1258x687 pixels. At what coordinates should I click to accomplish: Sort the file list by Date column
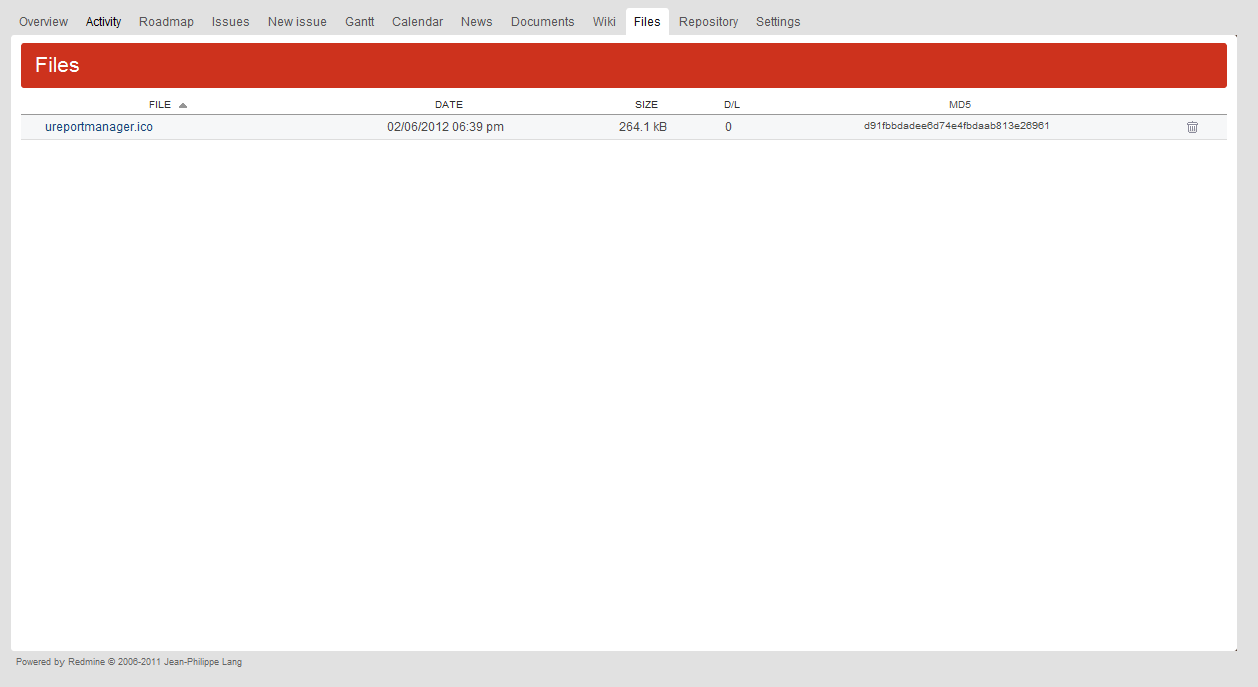(448, 105)
